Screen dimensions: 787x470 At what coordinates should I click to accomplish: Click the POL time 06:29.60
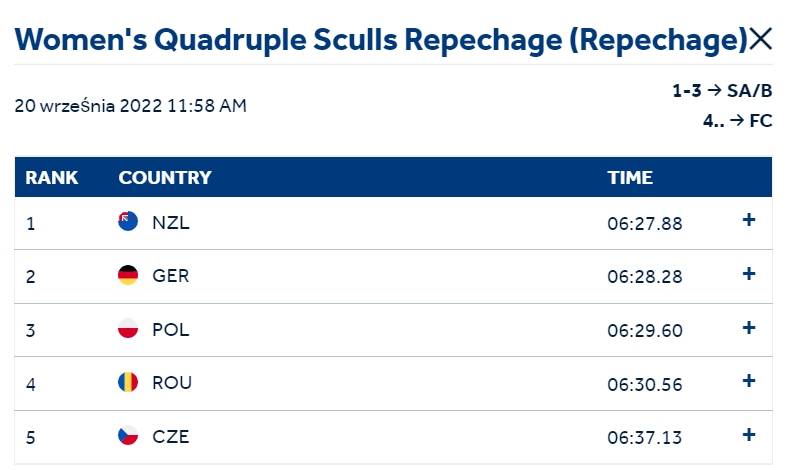click(645, 330)
